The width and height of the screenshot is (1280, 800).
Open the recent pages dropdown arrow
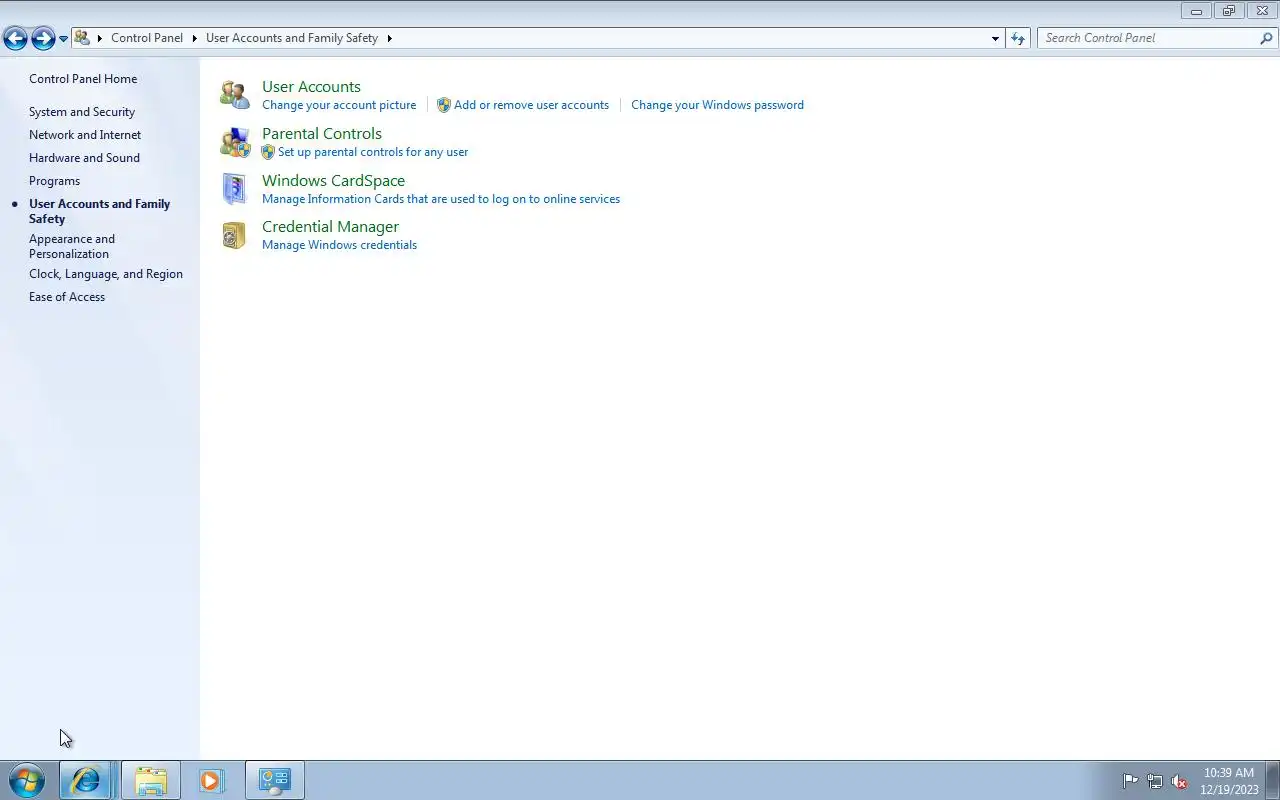coord(63,39)
